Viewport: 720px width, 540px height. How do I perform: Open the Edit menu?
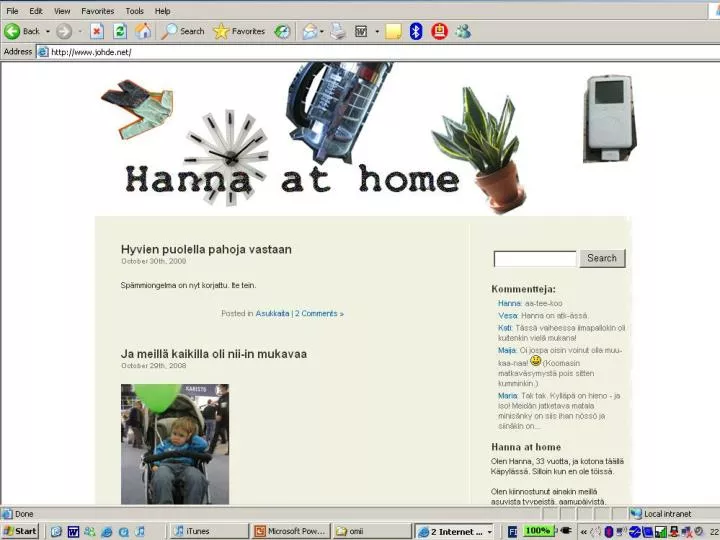(36, 11)
